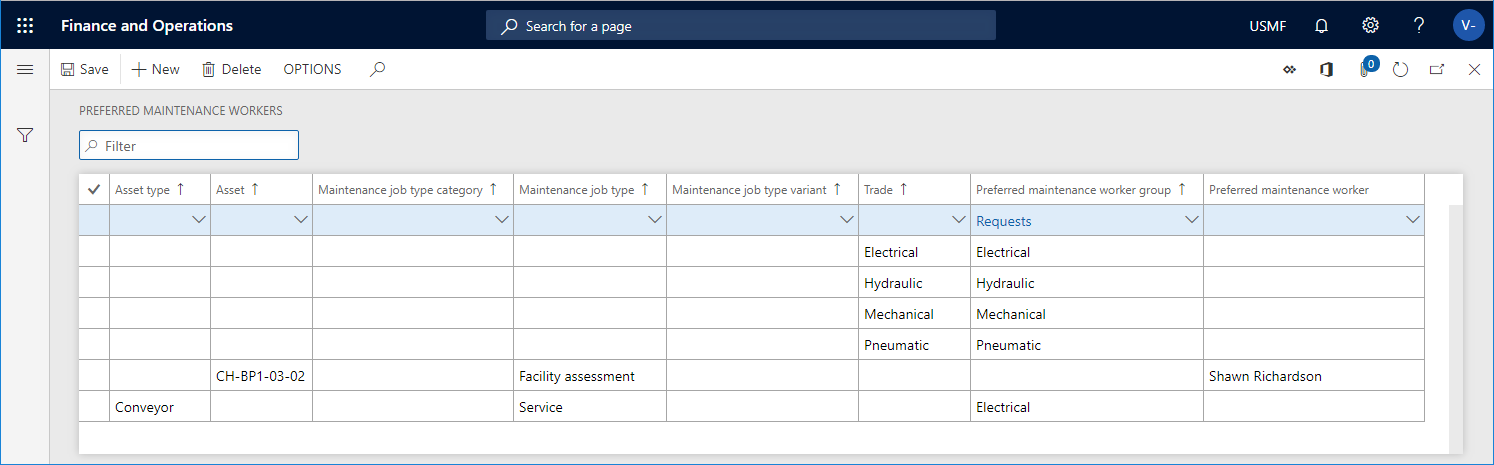
Task: Toggle the select-all checkmark column header
Action: pyautogui.click(x=94, y=189)
